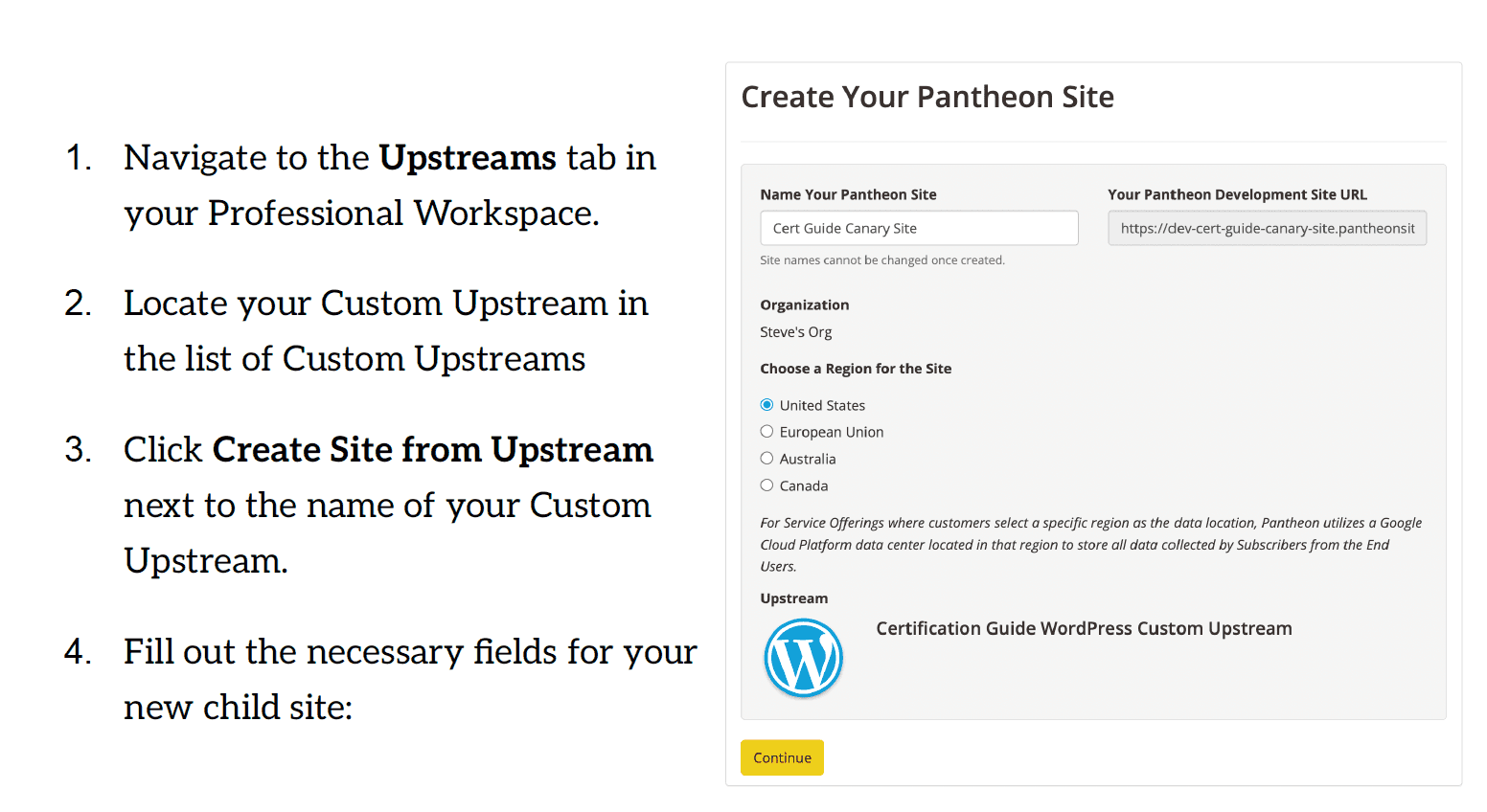
Task: Click the Create Site from Upstream bold text
Action: pyautogui.click(x=433, y=449)
